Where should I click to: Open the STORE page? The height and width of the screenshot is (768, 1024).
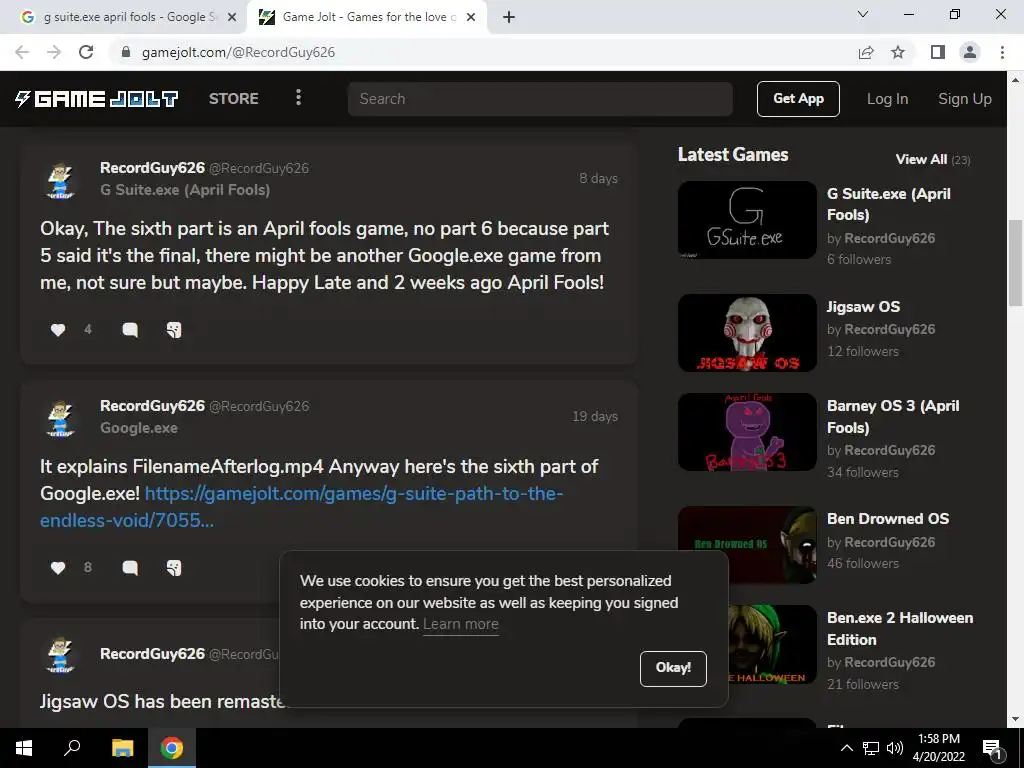pos(234,99)
